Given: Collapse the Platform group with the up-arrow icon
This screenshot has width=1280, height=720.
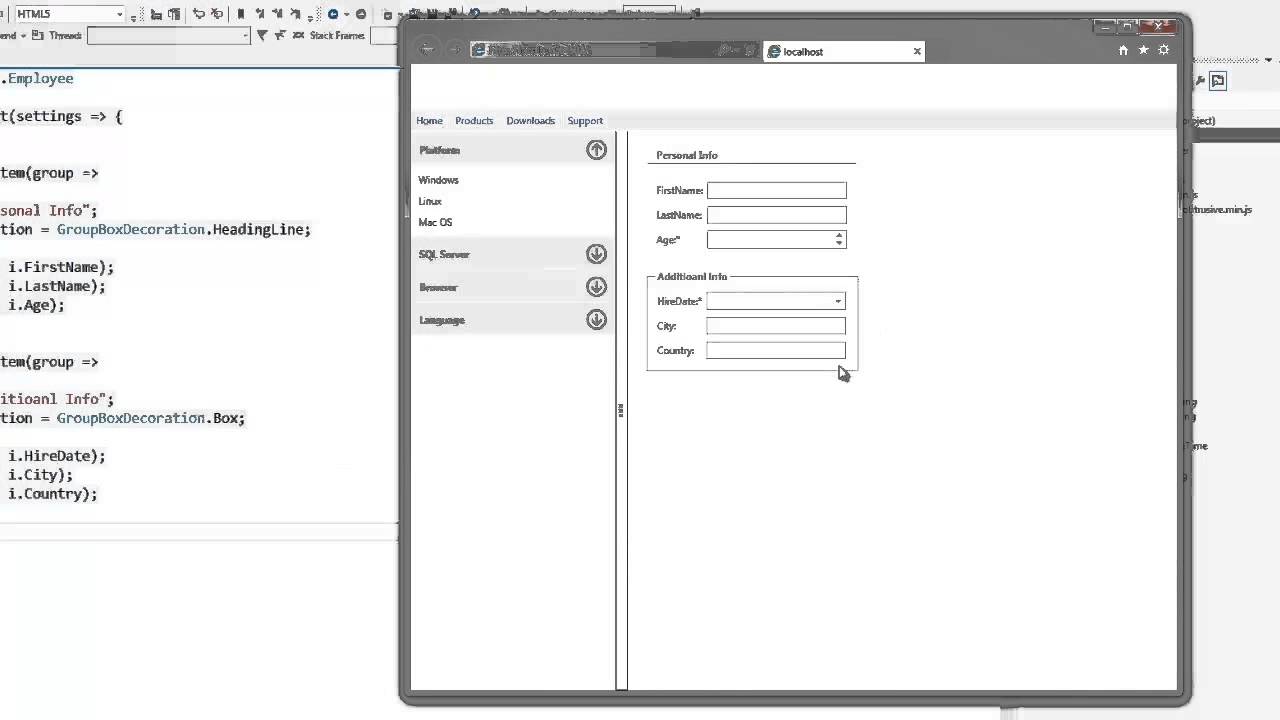Looking at the screenshot, I should [x=596, y=150].
